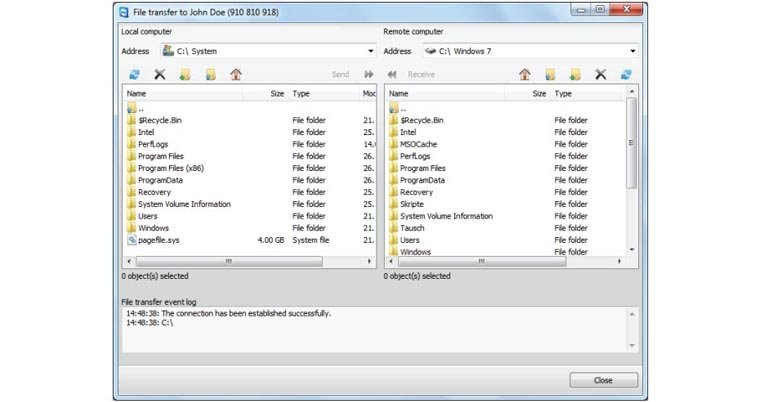Click the Send button label

point(340,74)
